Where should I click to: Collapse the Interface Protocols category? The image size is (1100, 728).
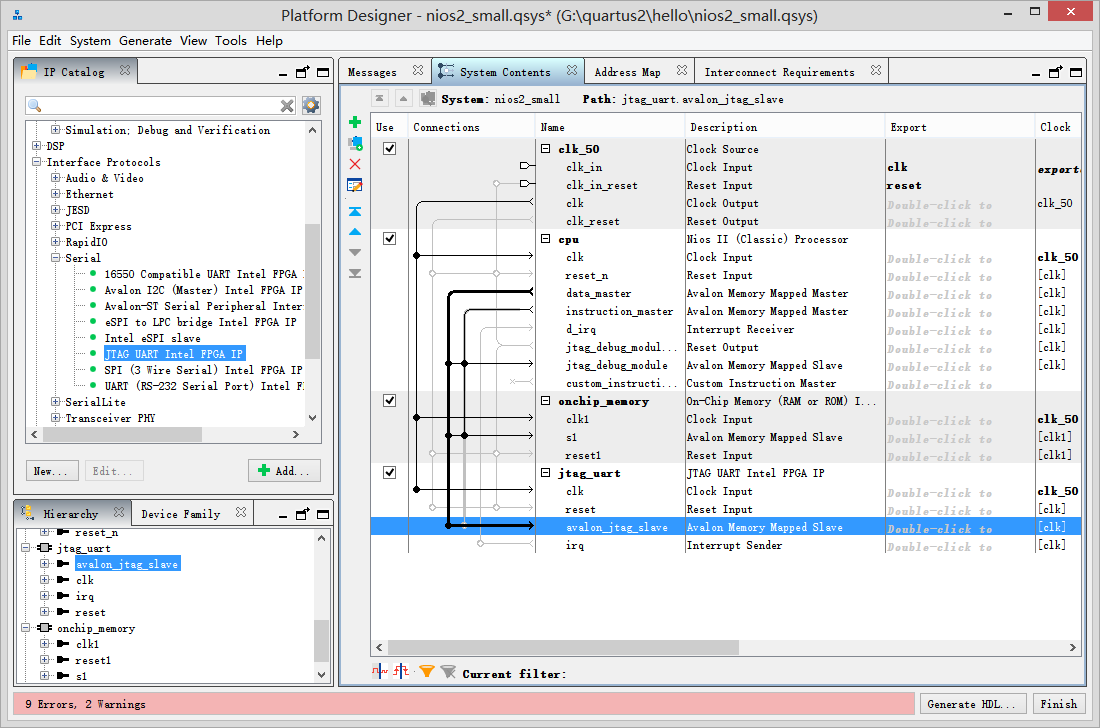(36, 162)
